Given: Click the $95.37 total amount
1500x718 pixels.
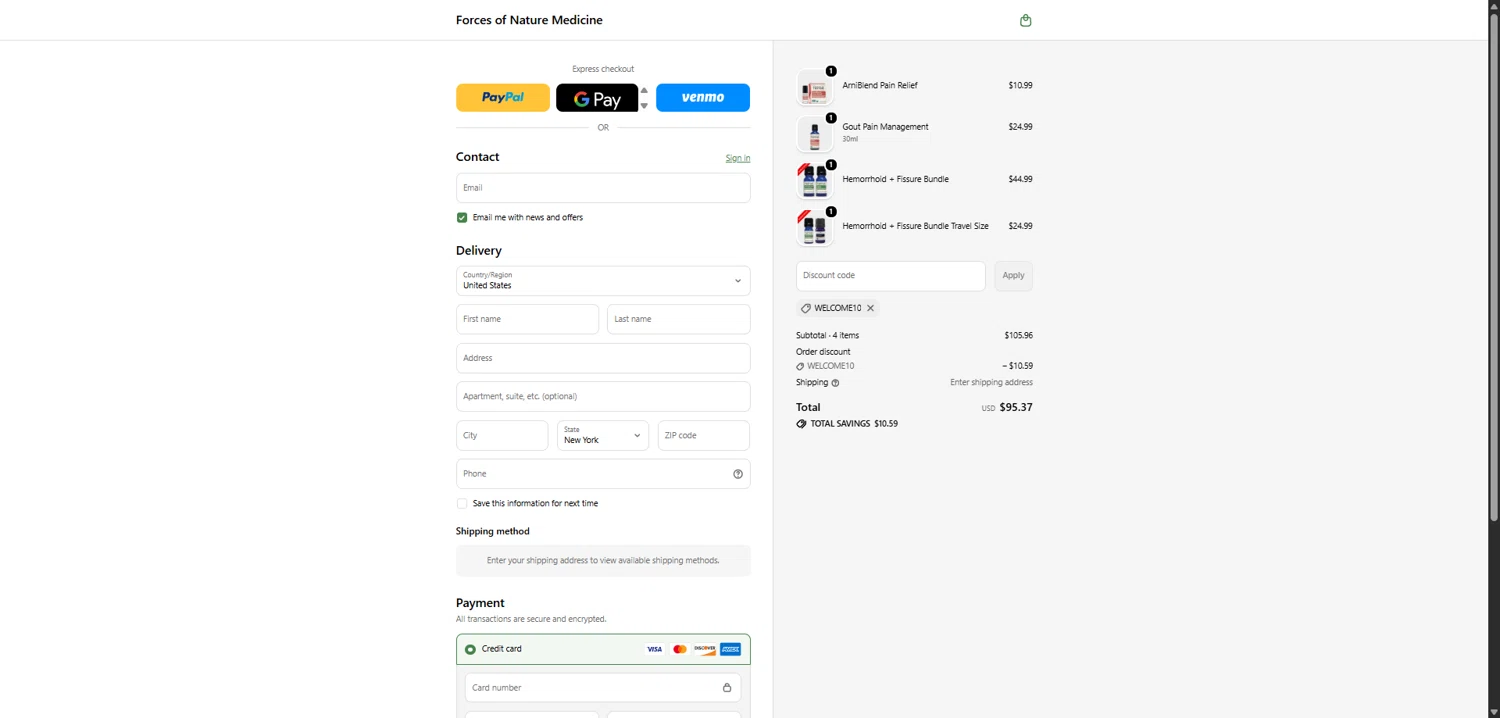Looking at the screenshot, I should coord(1016,408).
